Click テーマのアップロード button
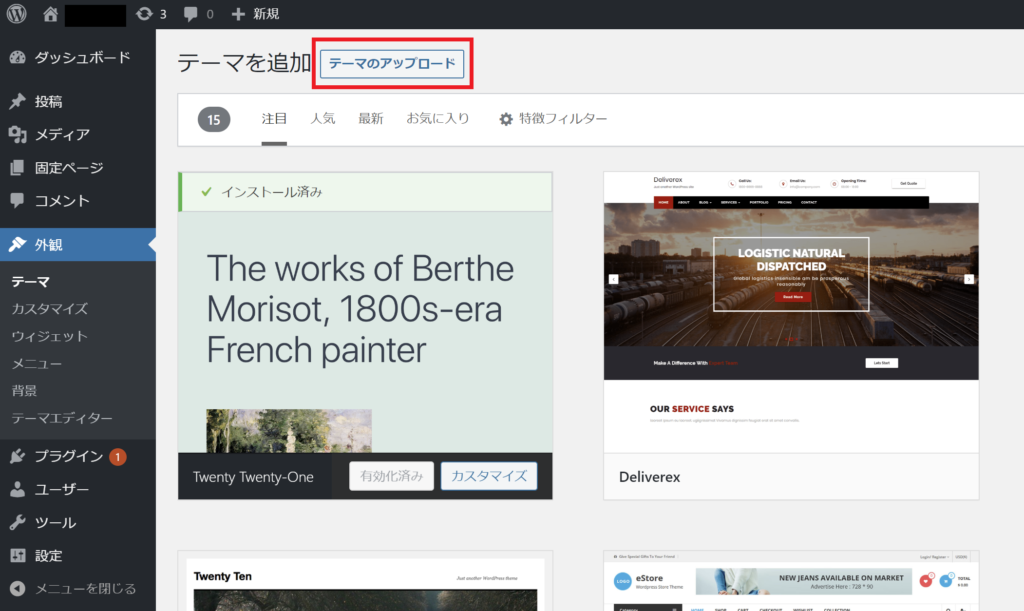Viewport: 1024px width, 611px height. pos(392,63)
